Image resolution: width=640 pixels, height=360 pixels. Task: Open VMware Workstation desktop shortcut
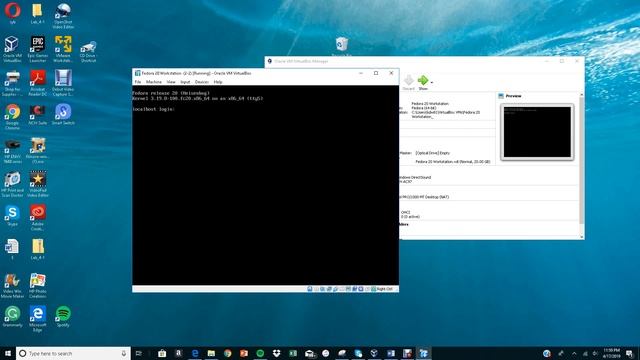click(x=63, y=49)
